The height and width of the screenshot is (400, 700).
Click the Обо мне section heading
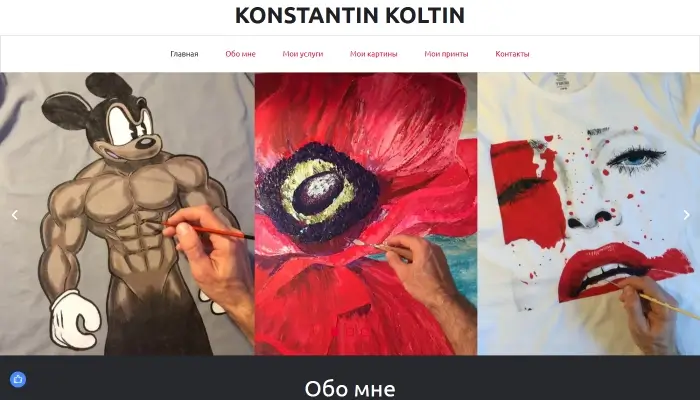coord(350,388)
